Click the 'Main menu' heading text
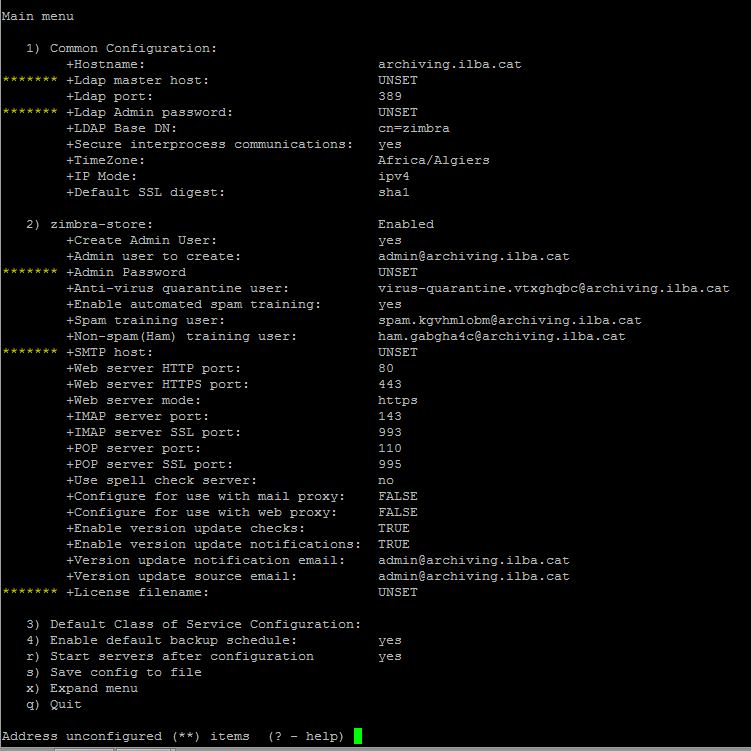 tap(38, 16)
